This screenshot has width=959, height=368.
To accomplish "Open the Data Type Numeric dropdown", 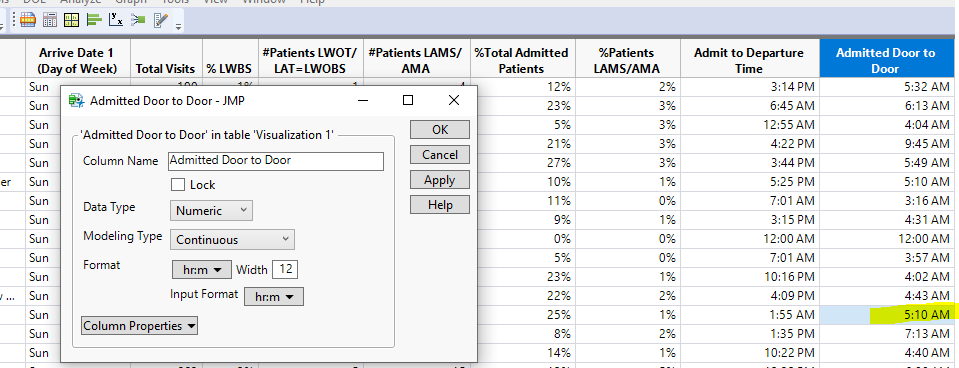I will (211, 210).
